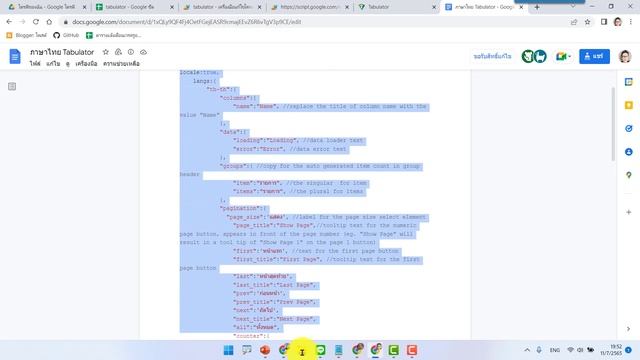This screenshot has width=640, height=360.
Task: Reload the current page
Action: pos(36,22)
